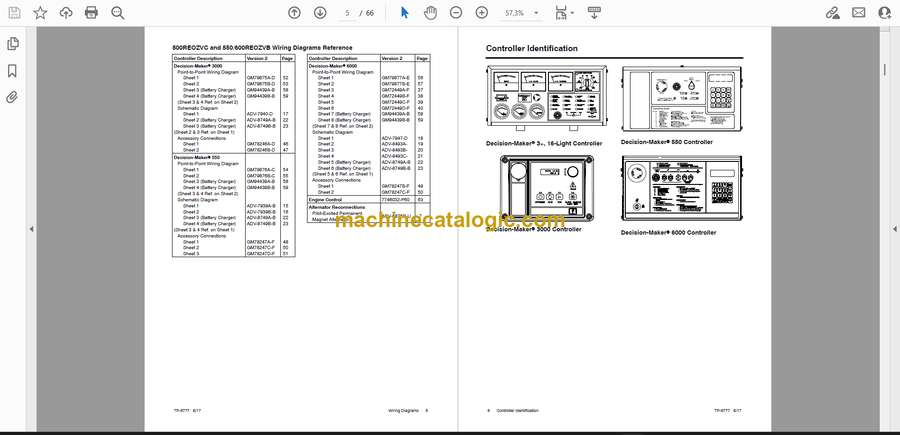The image size is (900, 435).
Task: Click the Engine Control table row
Action: 368,200
